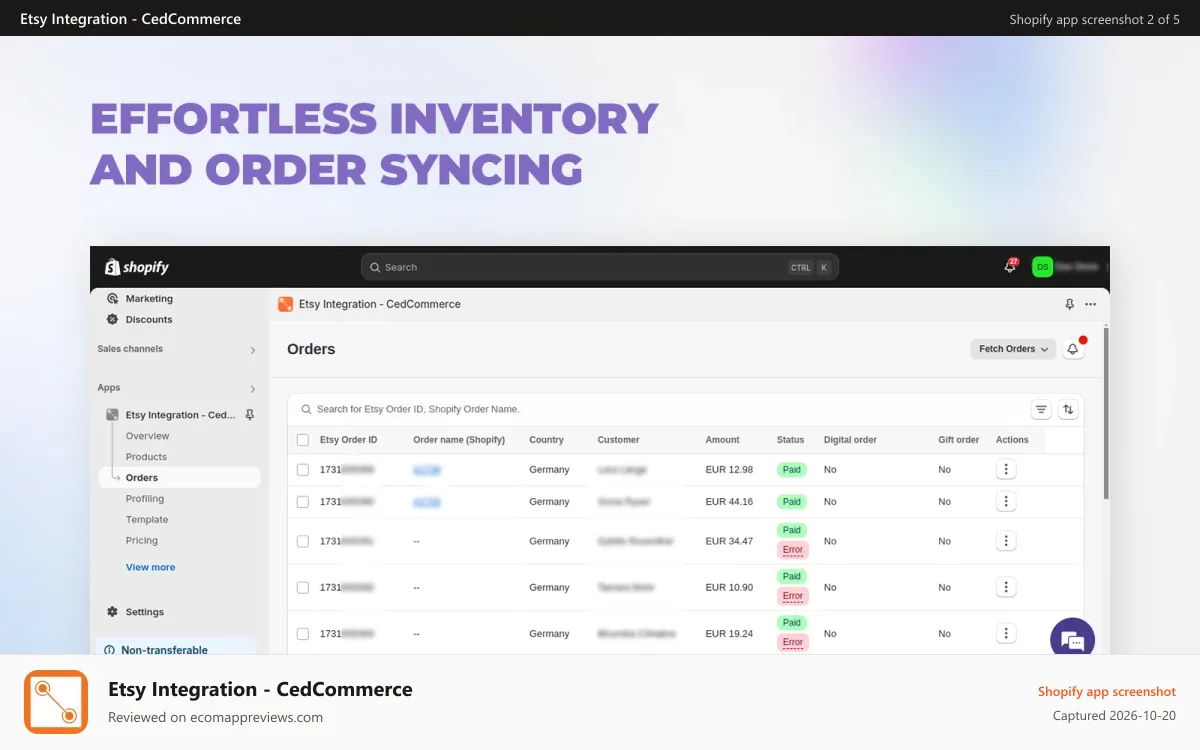Image resolution: width=1200 pixels, height=750 pixels.
Task: Open the three-dot app header menu
Action: pos(1091,304)
